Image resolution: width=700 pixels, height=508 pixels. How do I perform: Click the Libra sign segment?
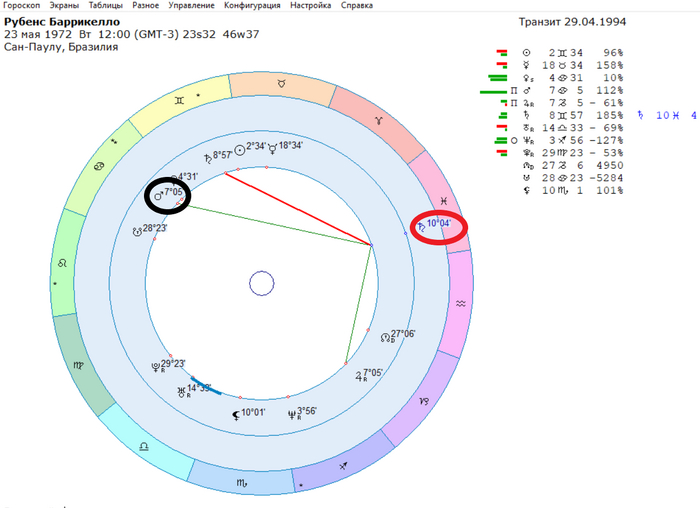coord(144,446)
